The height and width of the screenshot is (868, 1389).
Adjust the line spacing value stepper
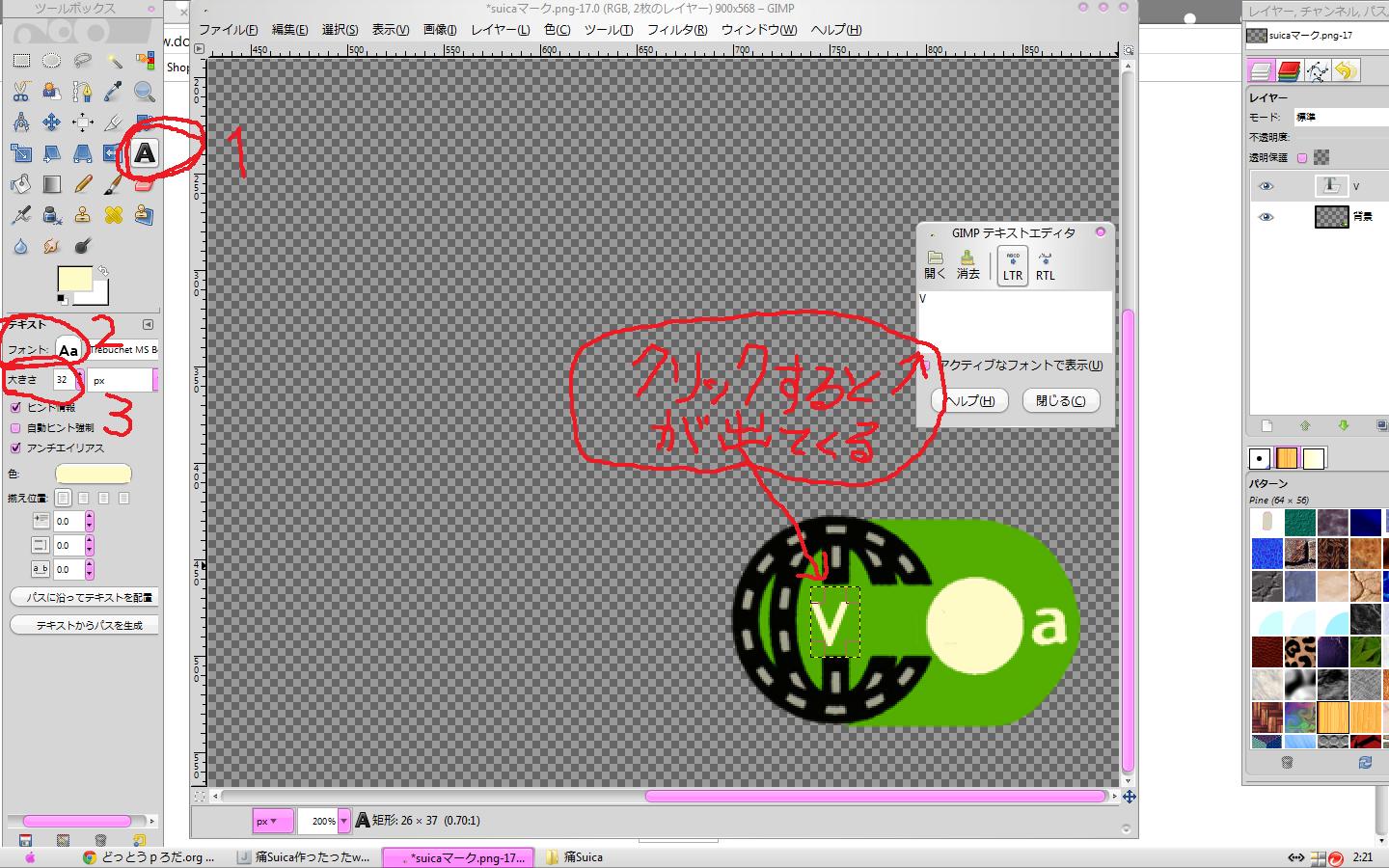click(89, 545)
